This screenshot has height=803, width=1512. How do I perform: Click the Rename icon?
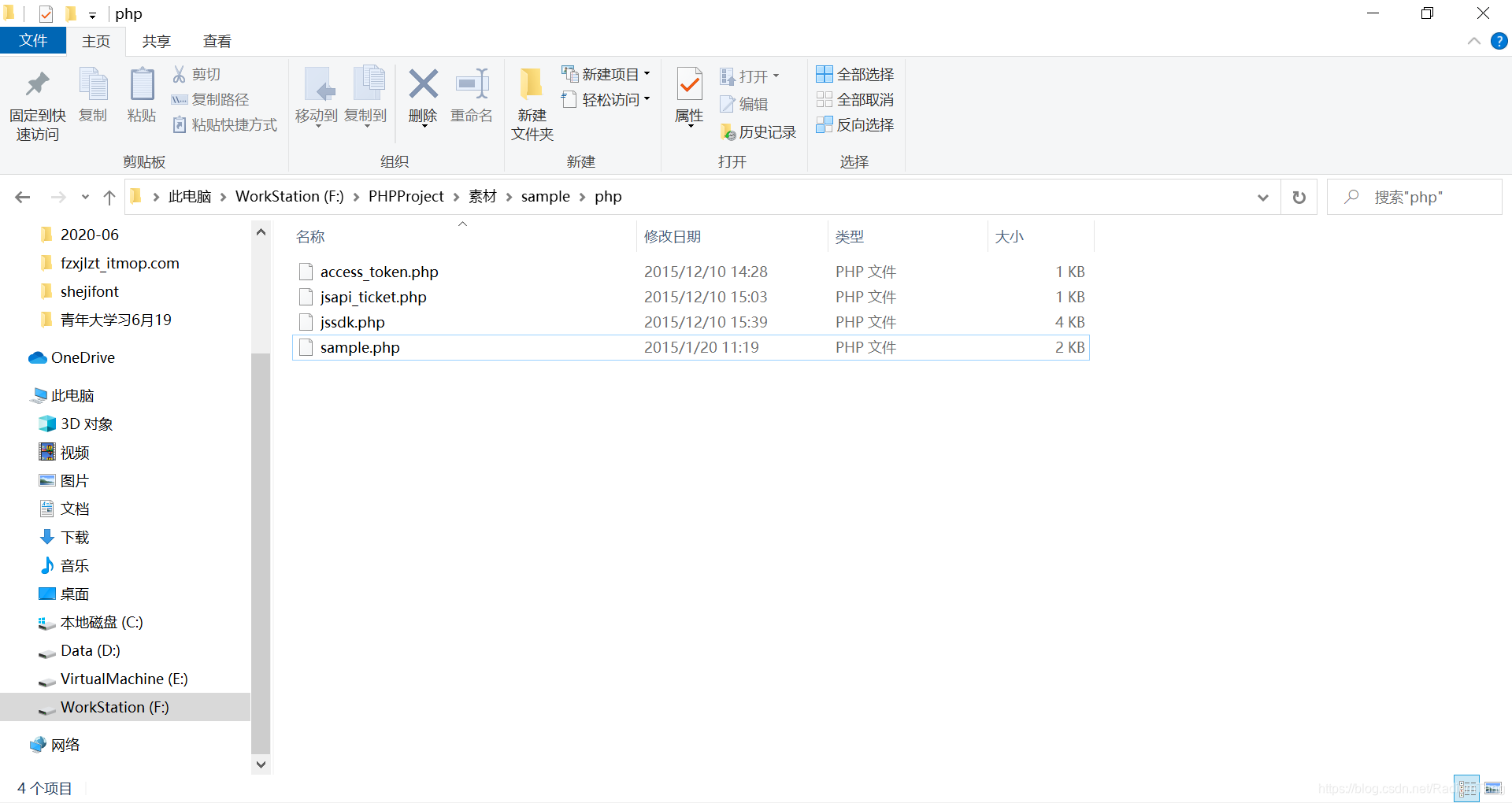472,84
